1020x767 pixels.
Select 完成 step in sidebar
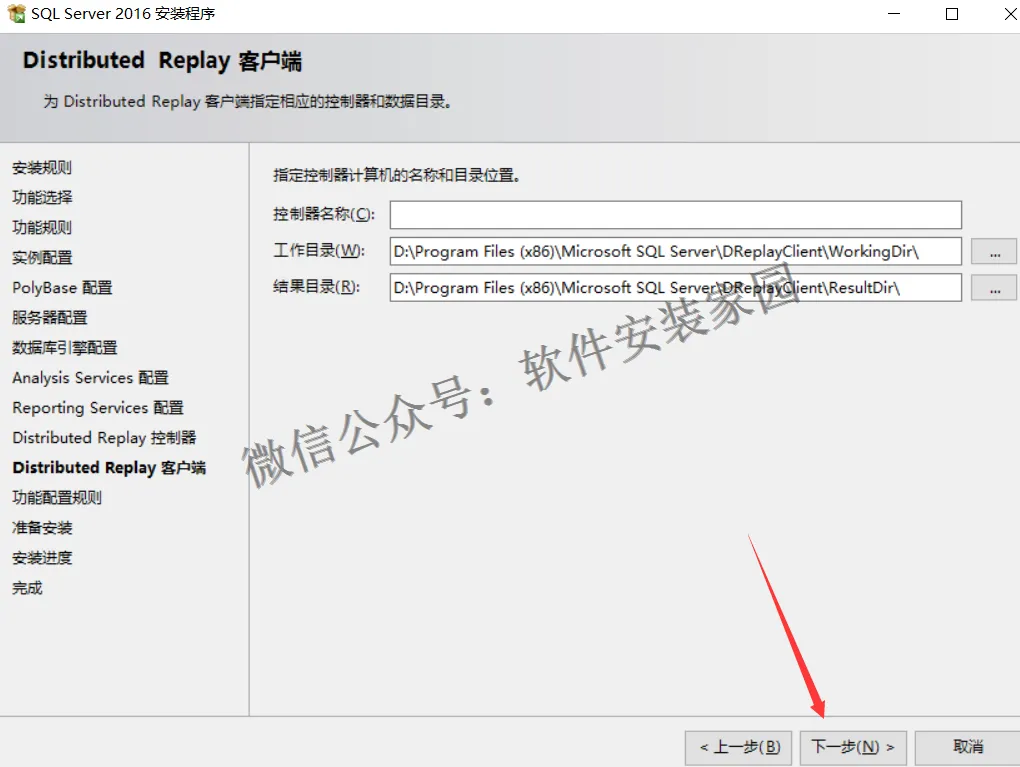click(x=27, y=587)
